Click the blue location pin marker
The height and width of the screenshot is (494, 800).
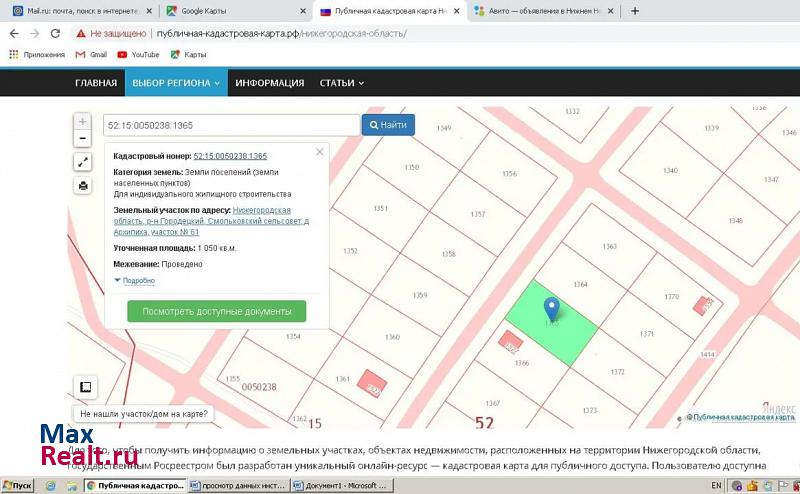click(x=551, y=309)
